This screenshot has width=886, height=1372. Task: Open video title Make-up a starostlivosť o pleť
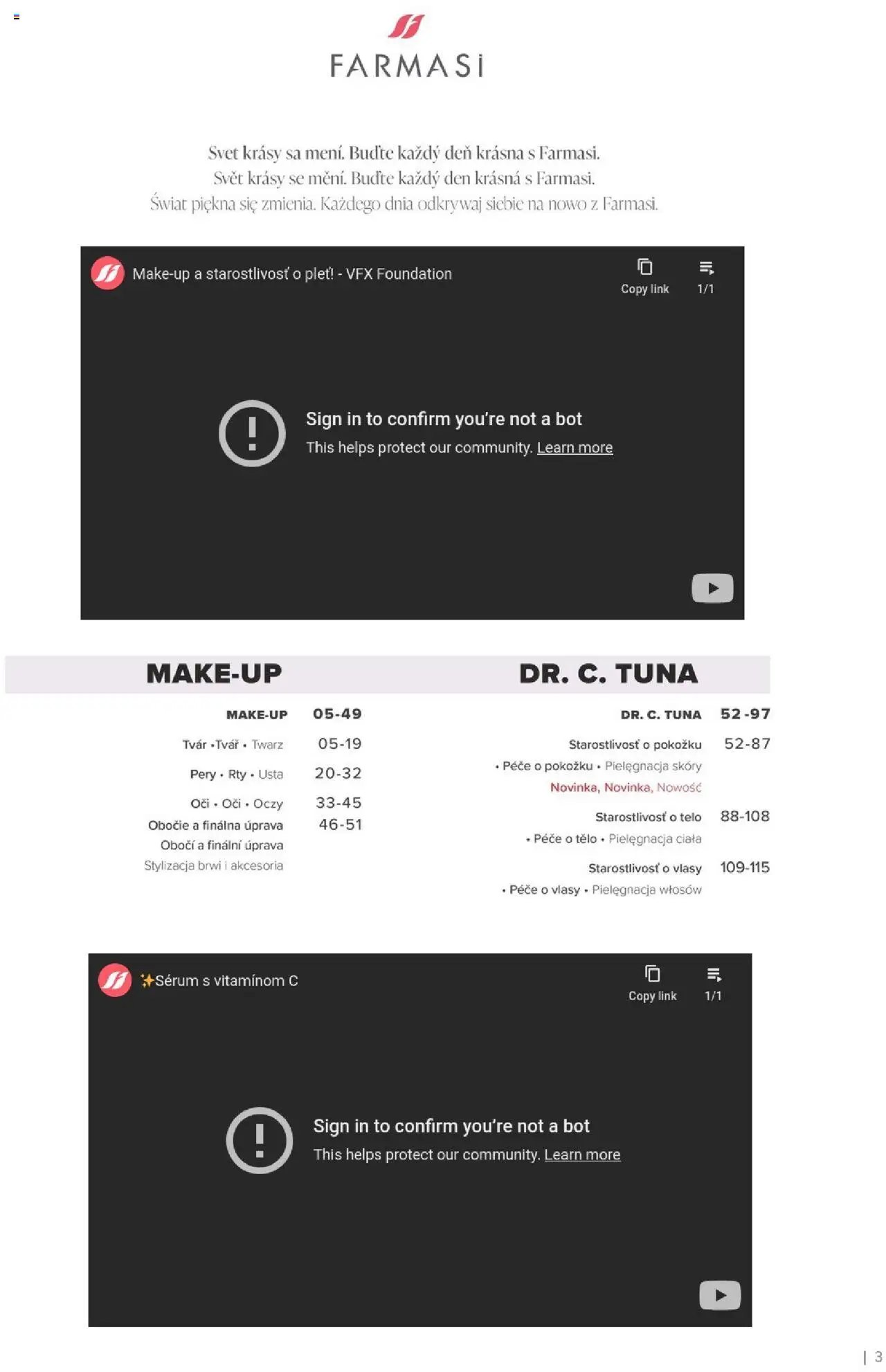pos(292,274)
